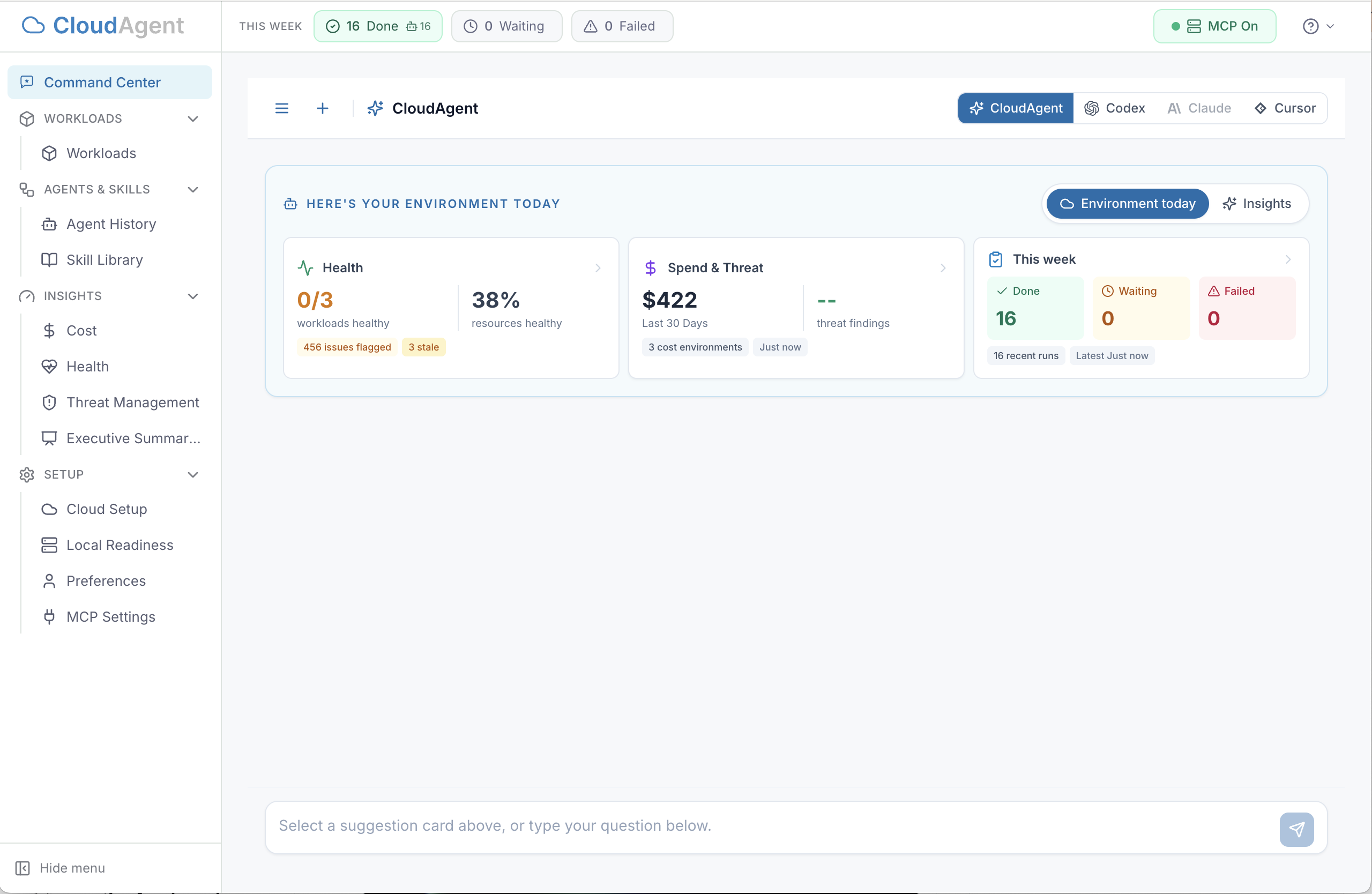Click the Workloads cube icon in submenu
Screen dimensions: 1372x894
[49, 153]
